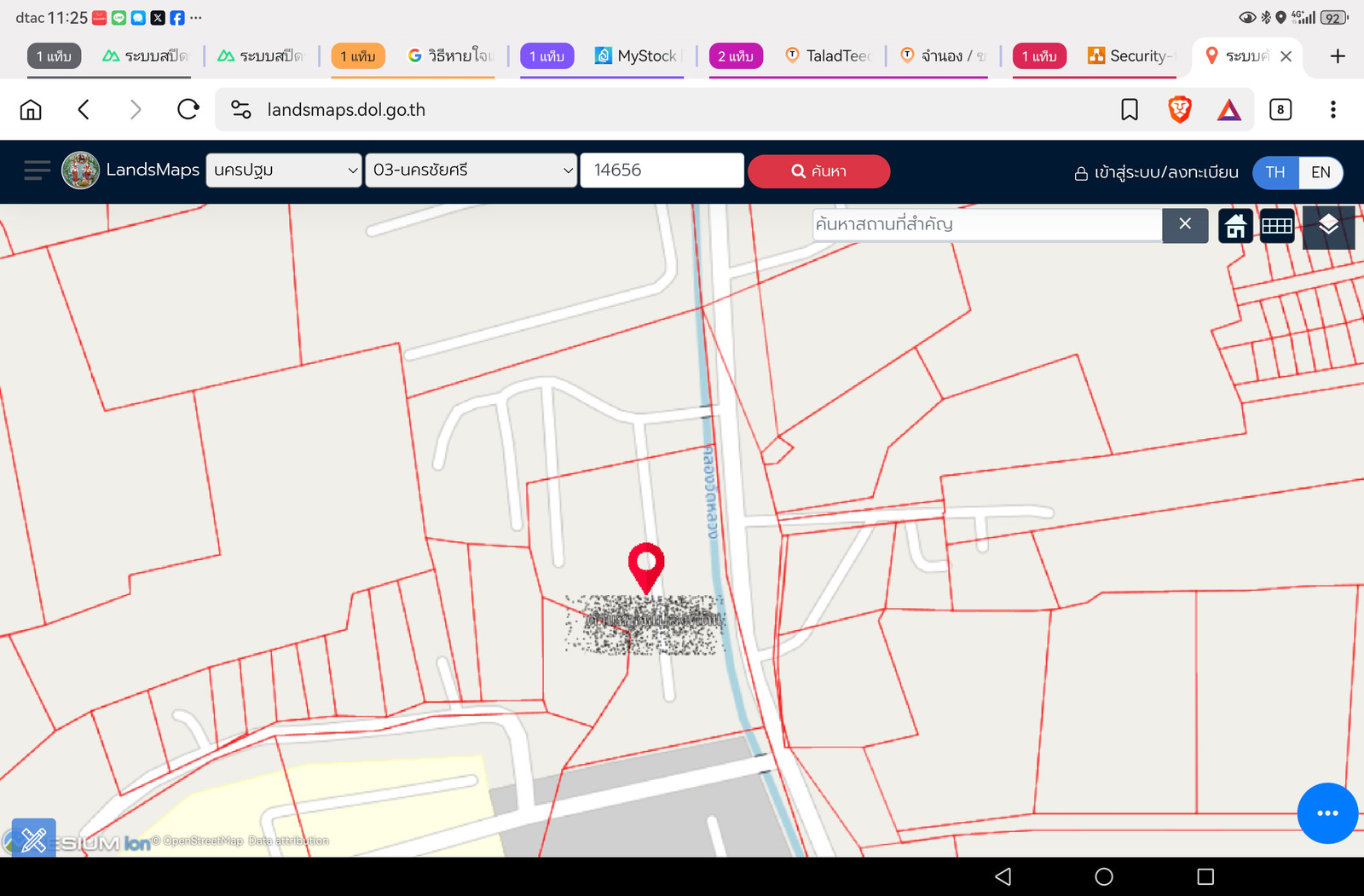1364x896 pixels.
Task: Click the red ค้นหา search button
Action: [819, 171]
